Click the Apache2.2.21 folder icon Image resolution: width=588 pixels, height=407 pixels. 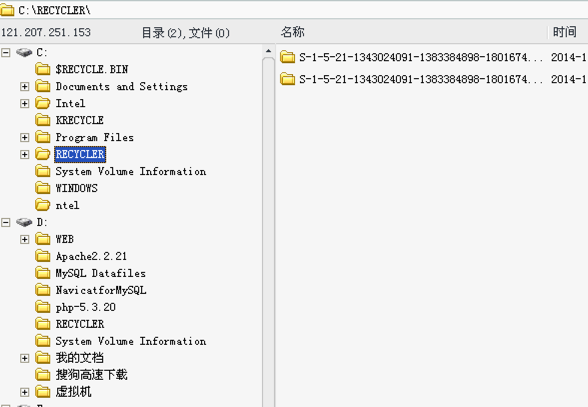click(x=43, y=256)
